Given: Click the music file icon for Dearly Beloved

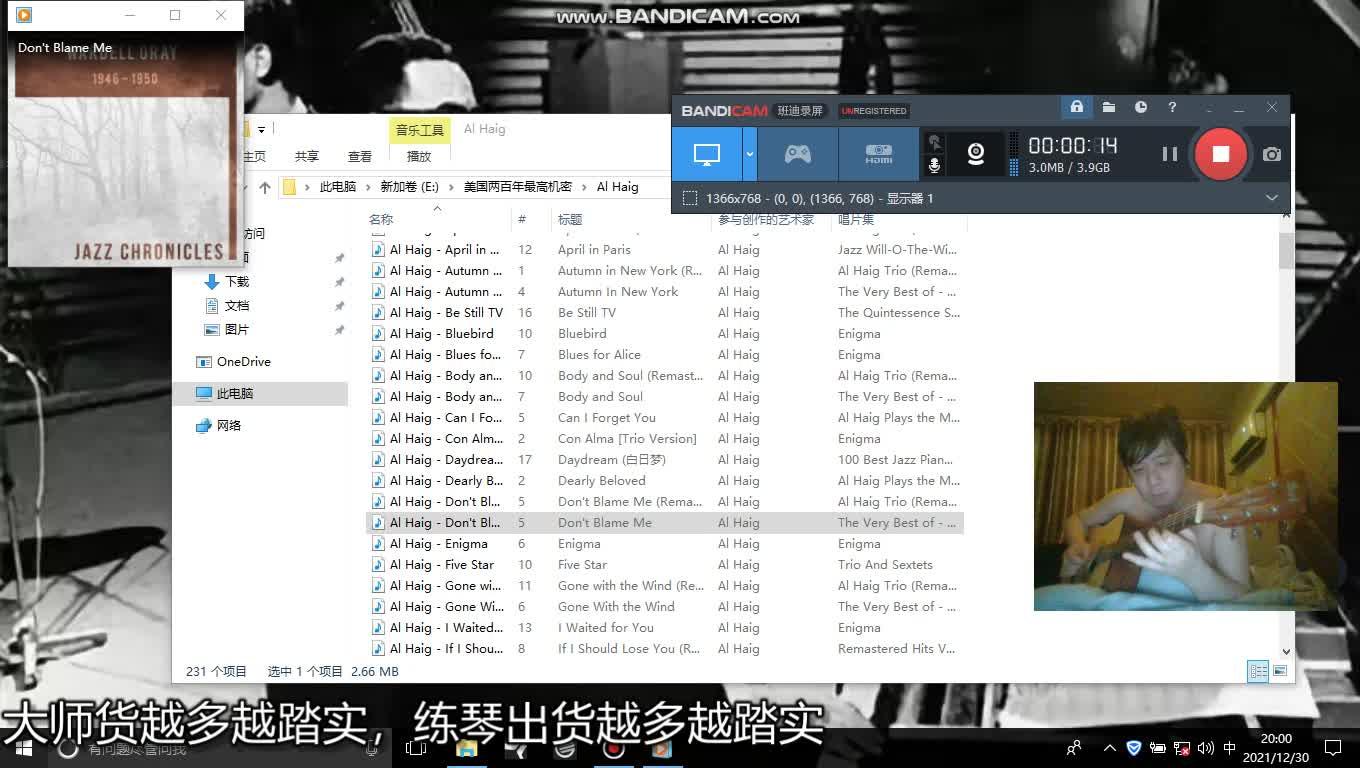Looking at the screenshot, I should pos(378,481).
